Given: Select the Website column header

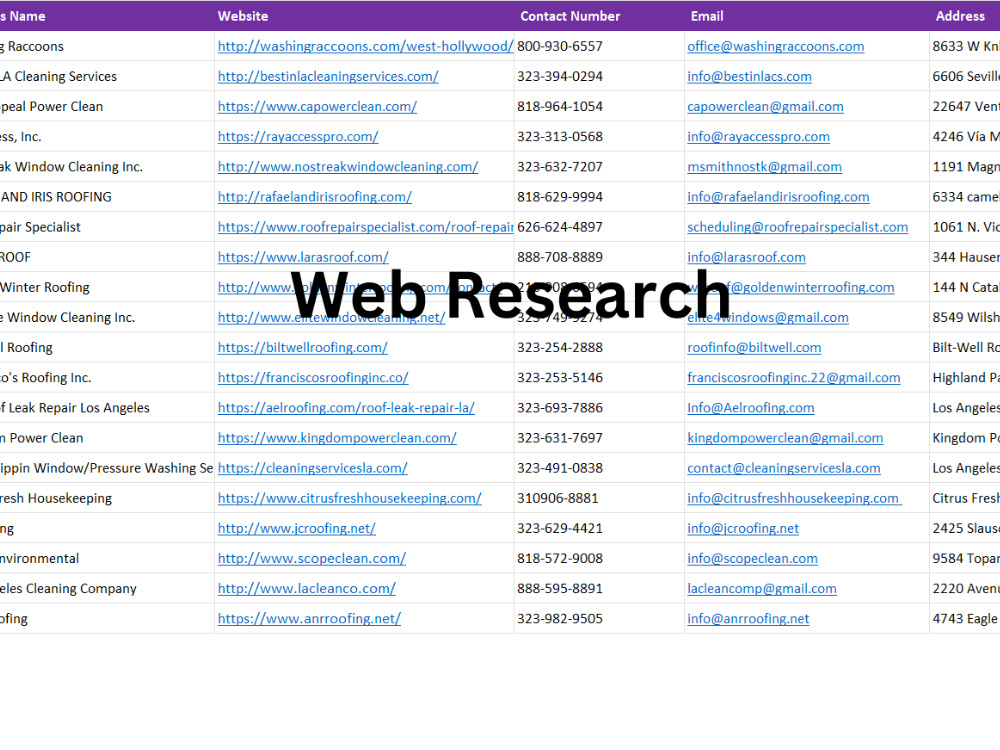Looking at the screenshot, I should click(243, 16).
